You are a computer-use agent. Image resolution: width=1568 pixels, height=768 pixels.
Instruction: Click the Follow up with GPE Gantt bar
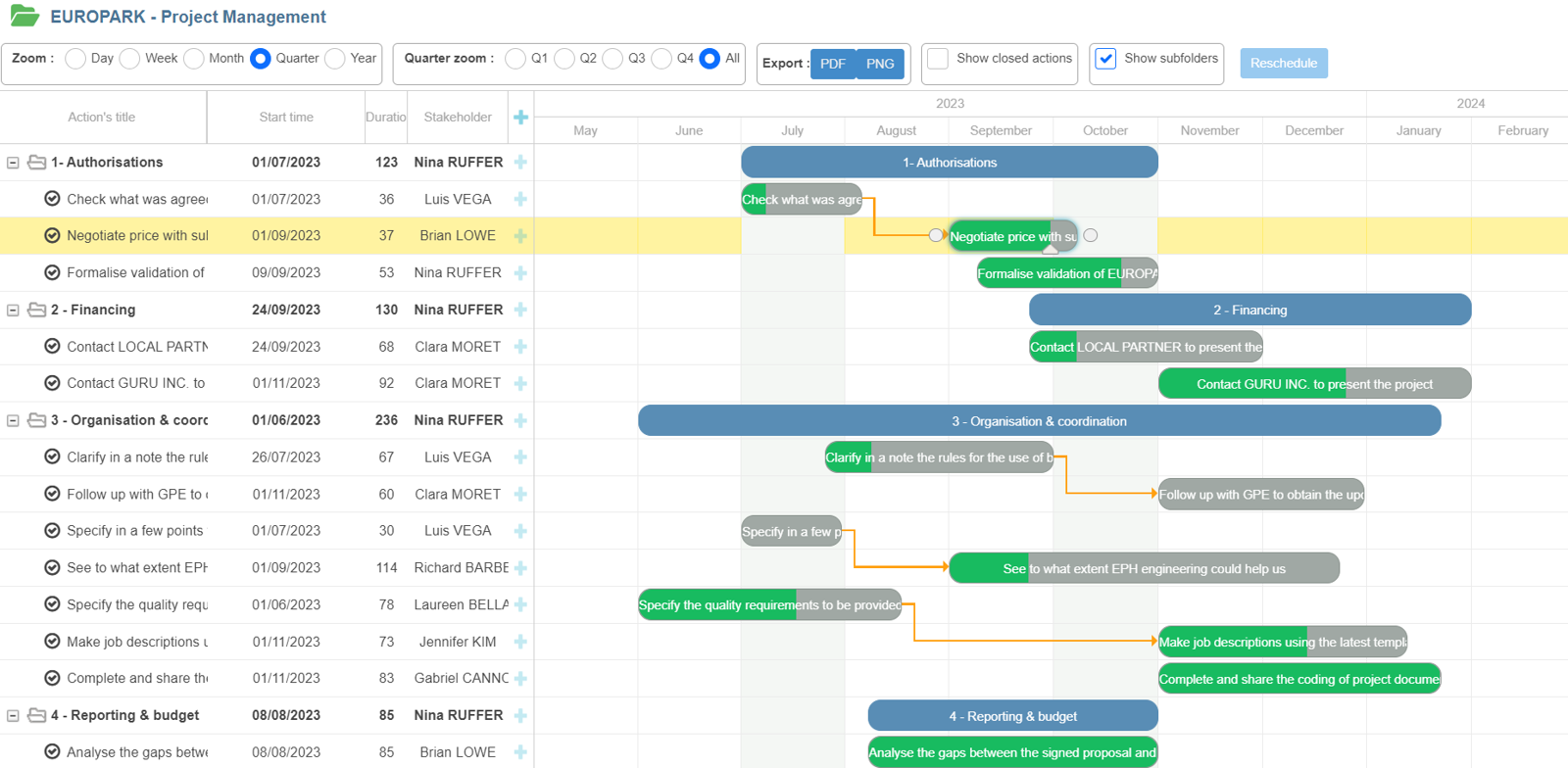pos(1260,495)
